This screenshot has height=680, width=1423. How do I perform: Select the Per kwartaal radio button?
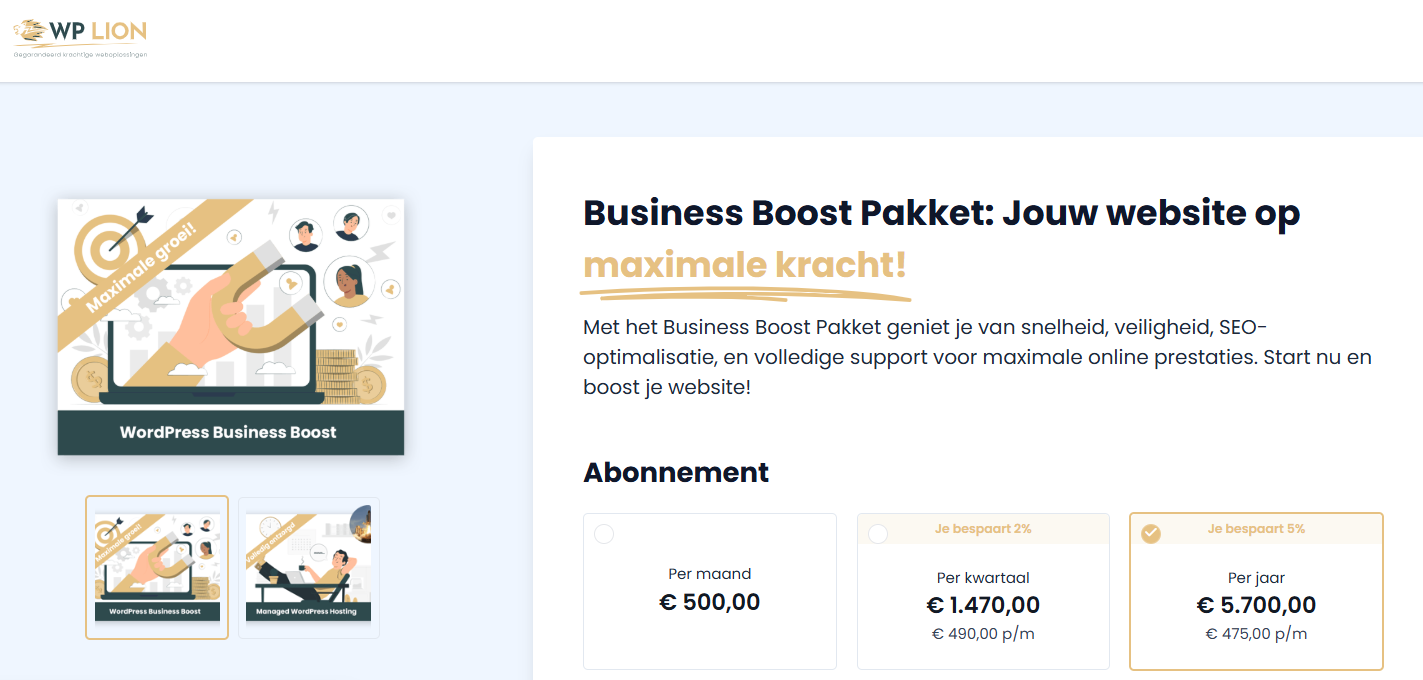(x=877, y=534)
